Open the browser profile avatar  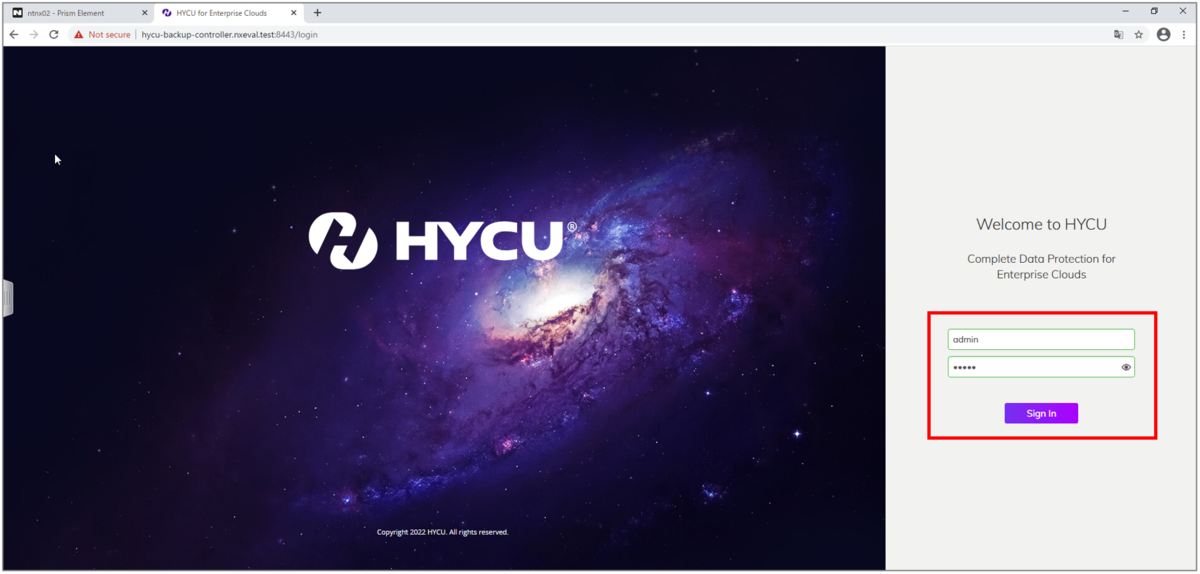(x=1163, y=34)
